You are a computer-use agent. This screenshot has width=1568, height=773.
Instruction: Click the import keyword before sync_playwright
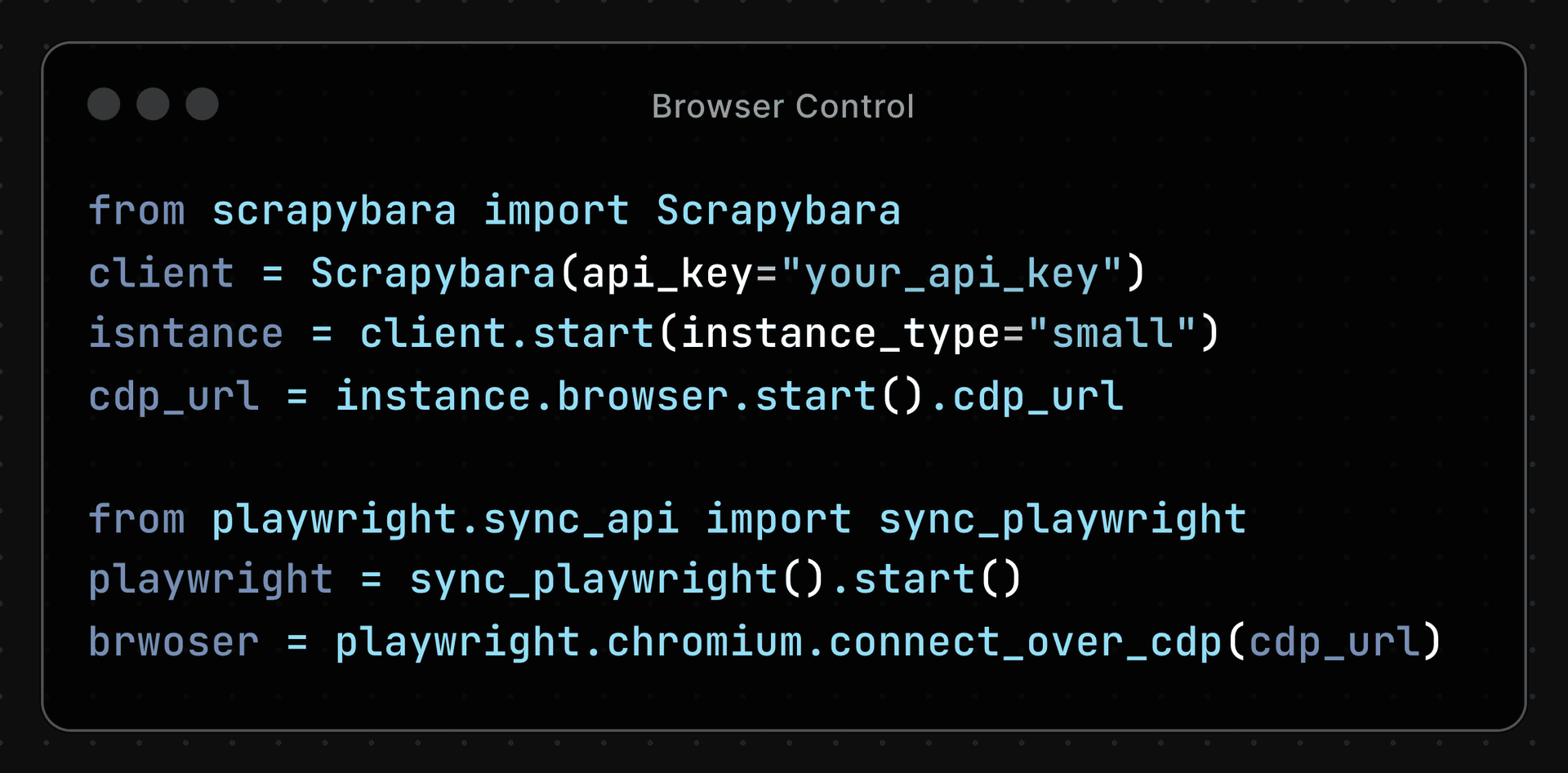tap(778, 520)
